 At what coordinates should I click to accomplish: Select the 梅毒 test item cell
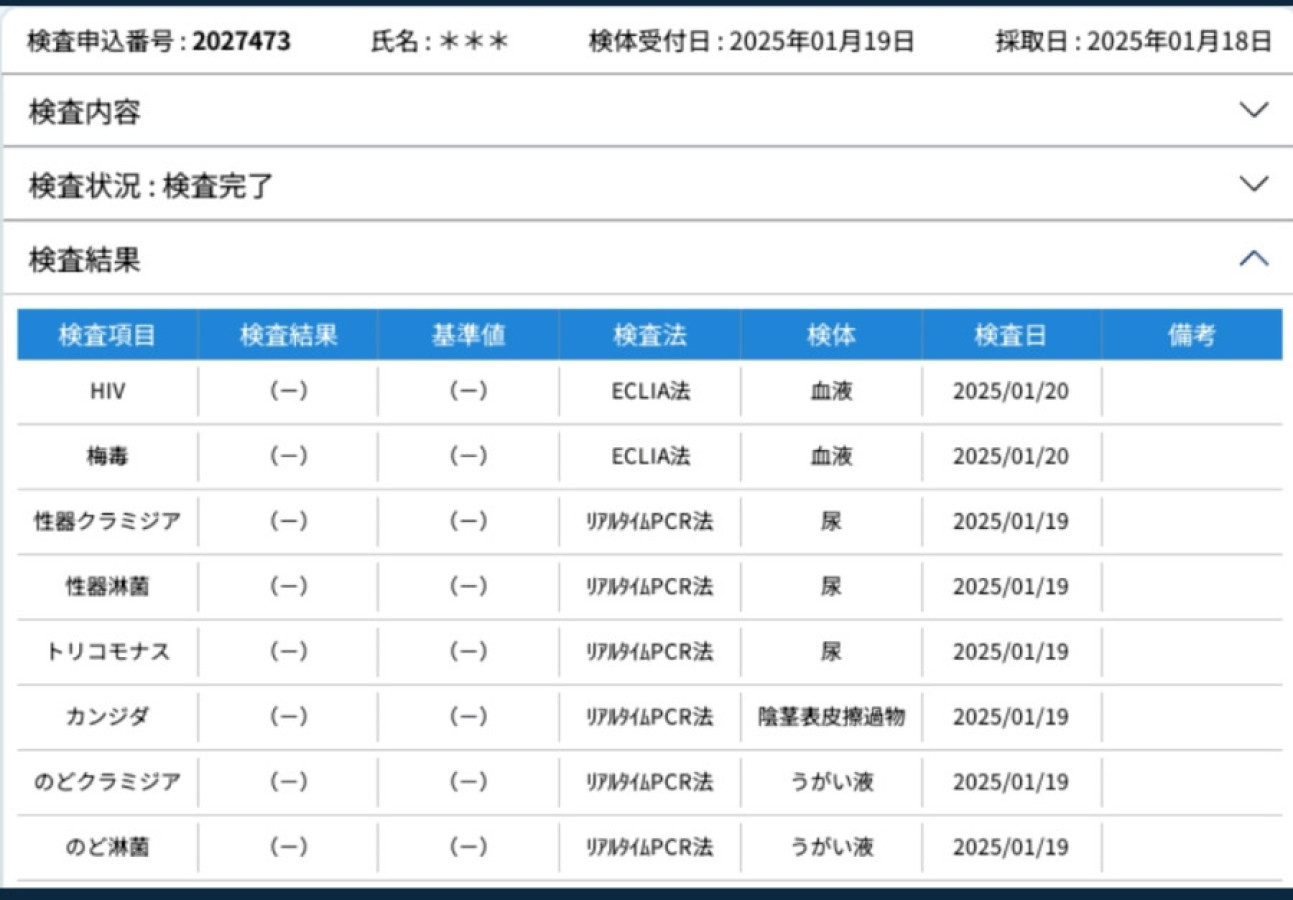tap(107, 456)
